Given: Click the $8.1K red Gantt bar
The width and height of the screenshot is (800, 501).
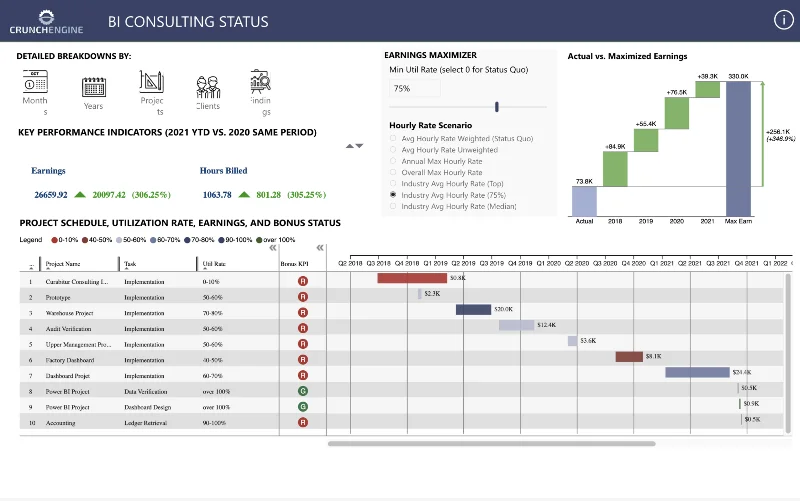Looking at the screenshot, I should click(629, 357).
